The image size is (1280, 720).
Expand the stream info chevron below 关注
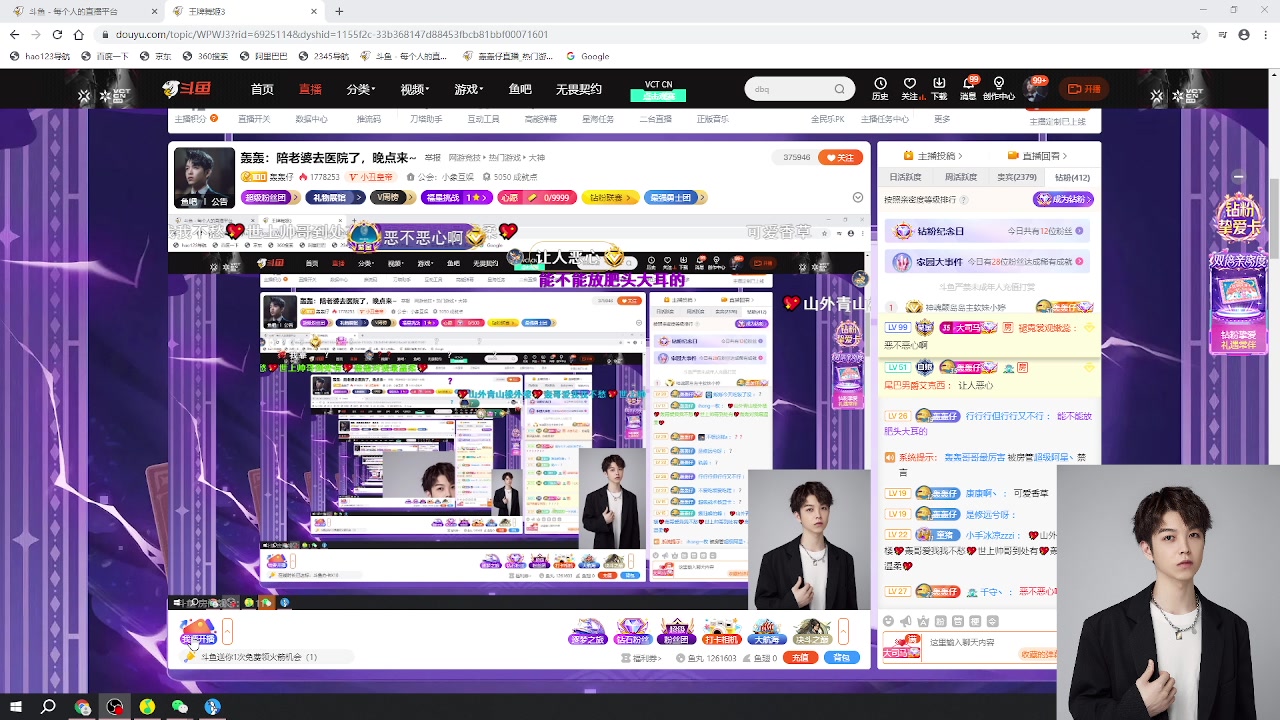(858, 197)
